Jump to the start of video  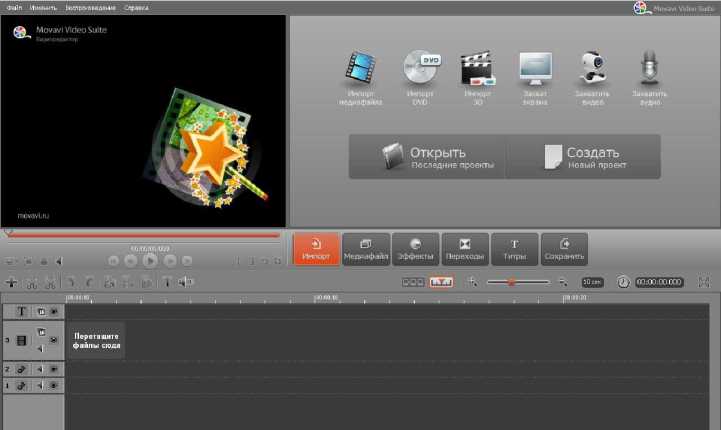[x=113, y=261]
